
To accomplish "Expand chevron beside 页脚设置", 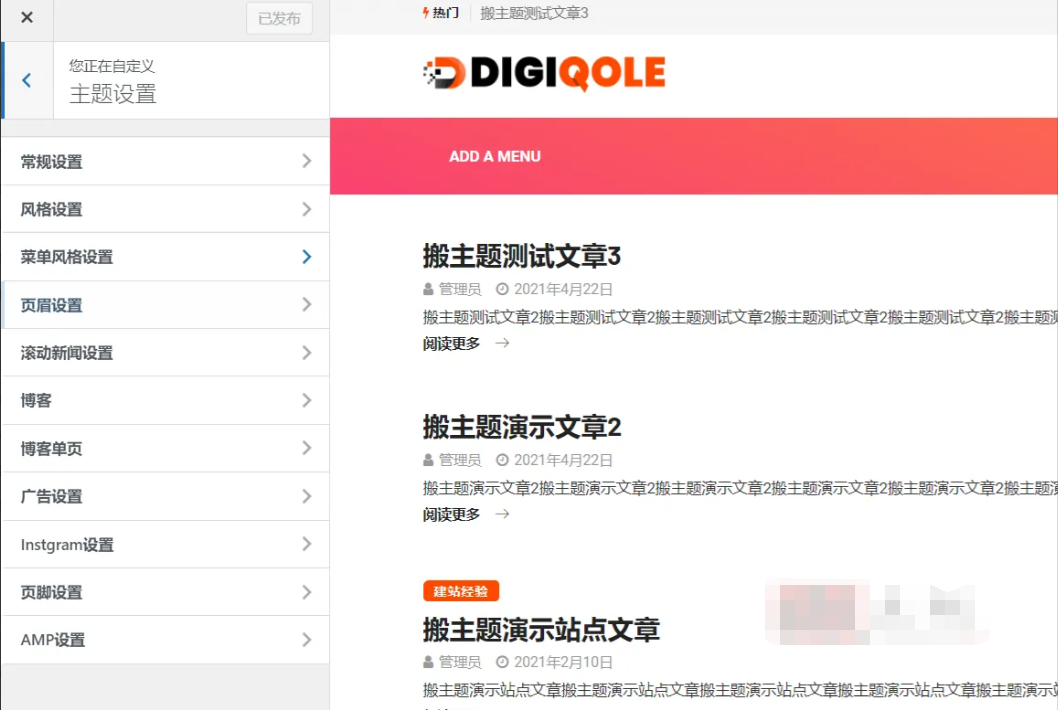I will click(x=306, y=592).
